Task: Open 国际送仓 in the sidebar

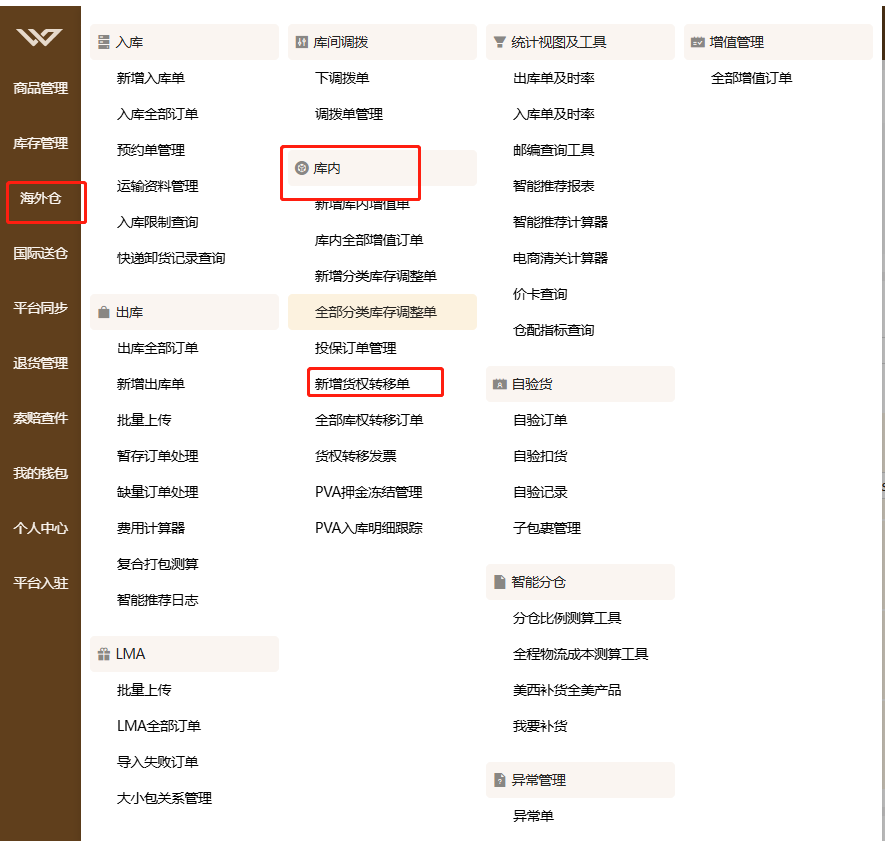Action: click(41, 253)
